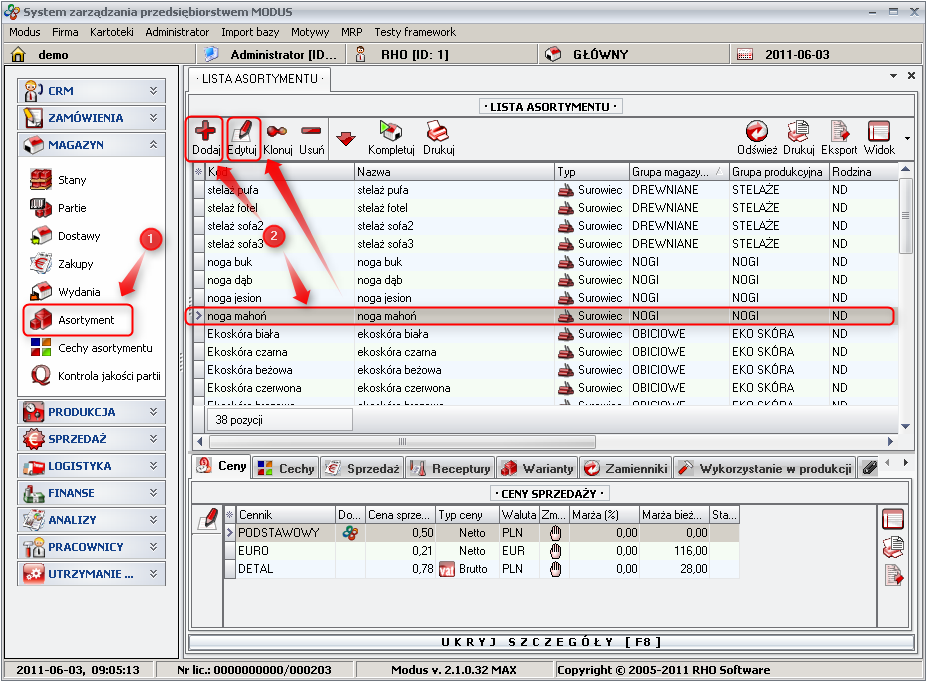Click the Eksport toolbar icon

(x=839, y=131)
